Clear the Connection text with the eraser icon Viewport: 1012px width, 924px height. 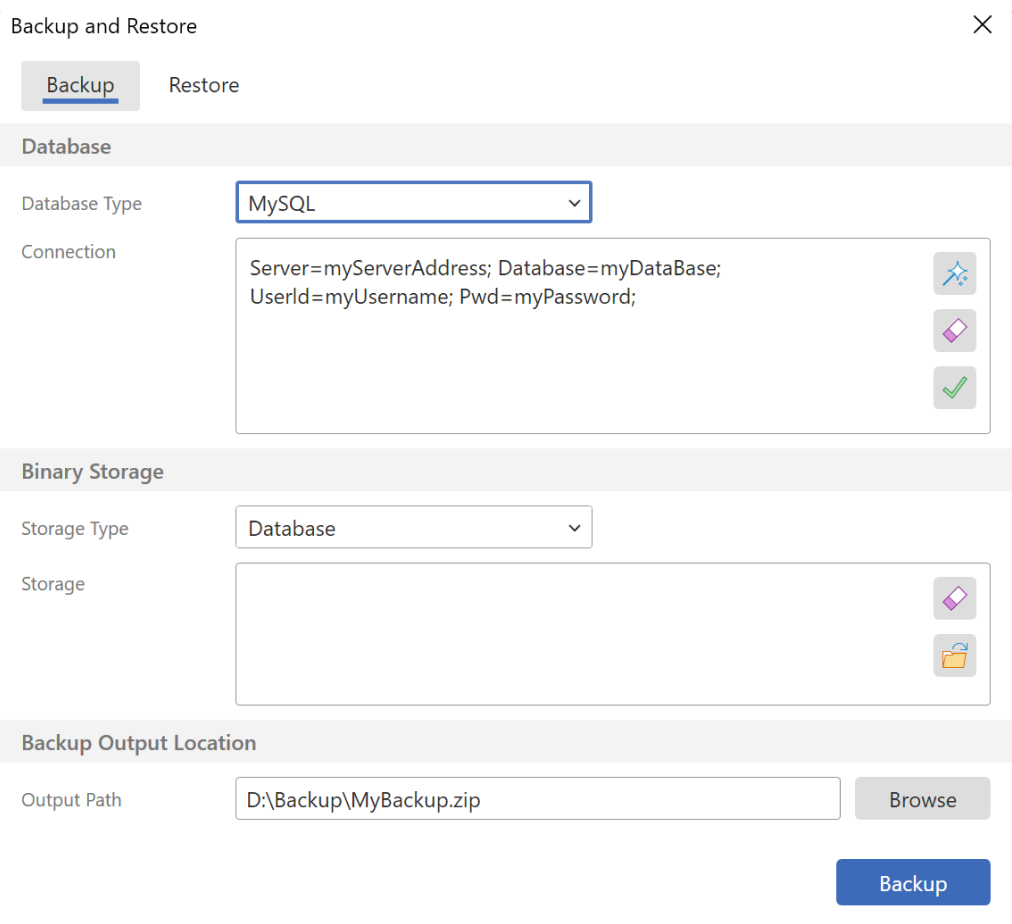click(954, 330)
